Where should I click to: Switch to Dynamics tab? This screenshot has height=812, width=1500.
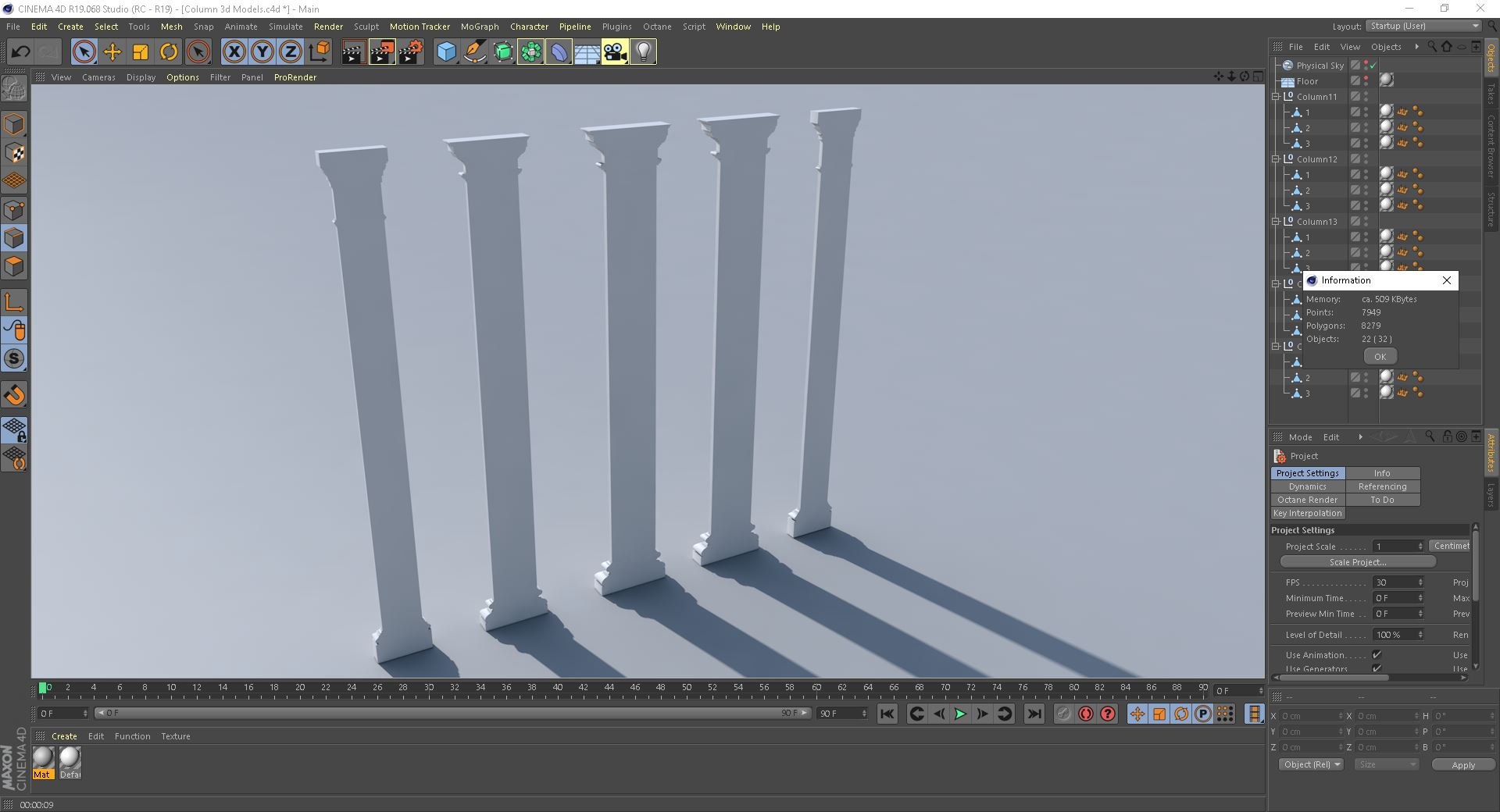(x=1308, y=486)
